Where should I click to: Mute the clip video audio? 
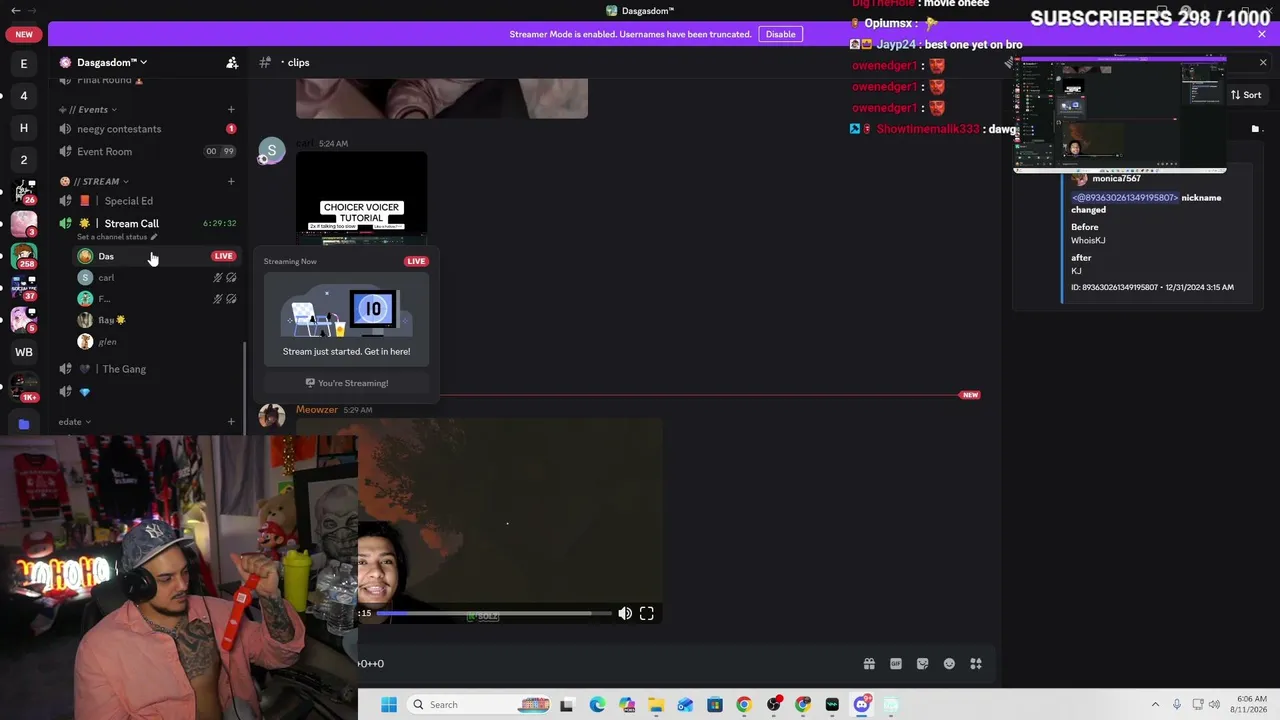click(625, 613)
